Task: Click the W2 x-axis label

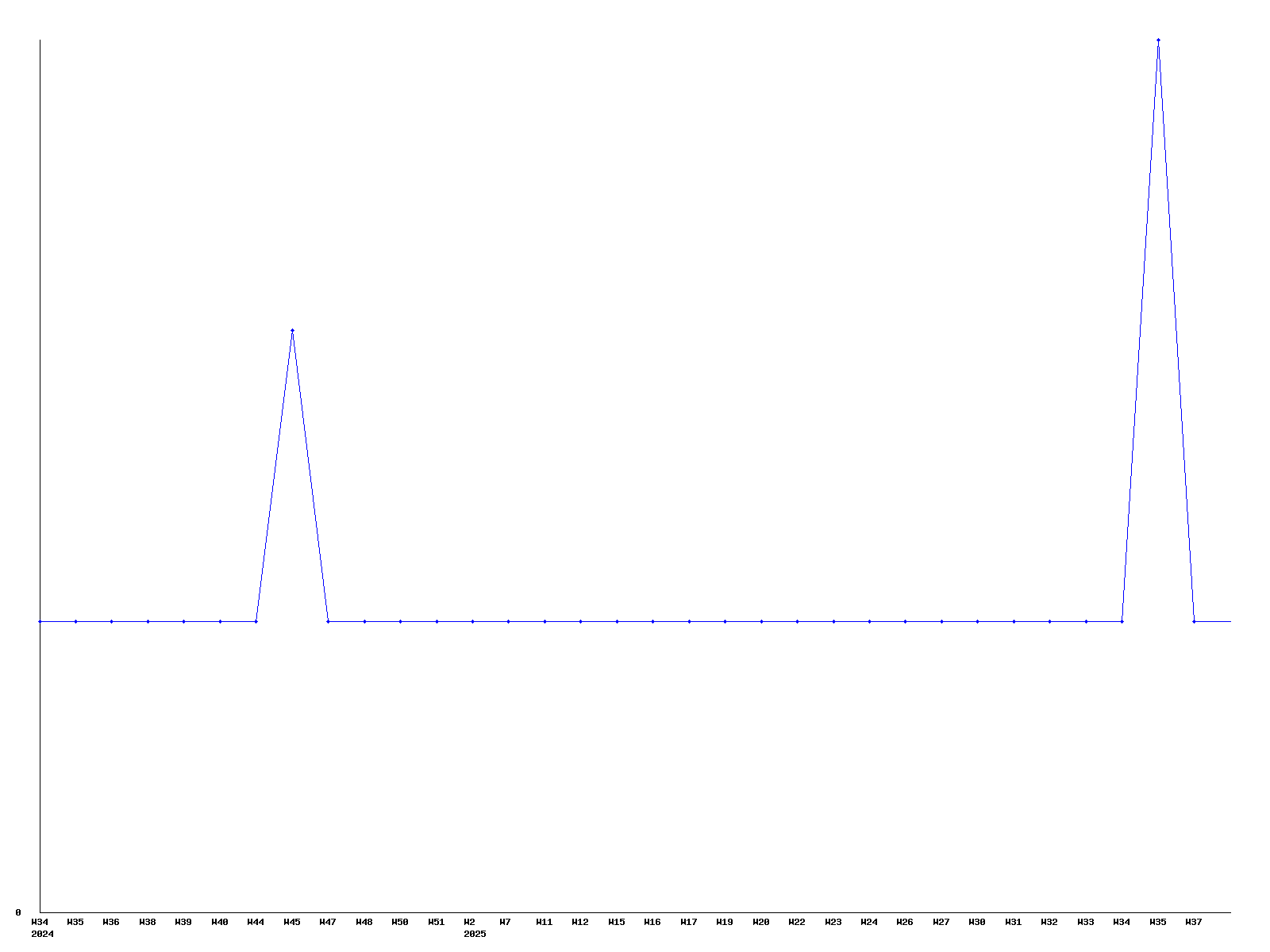Action: [470, 922]
